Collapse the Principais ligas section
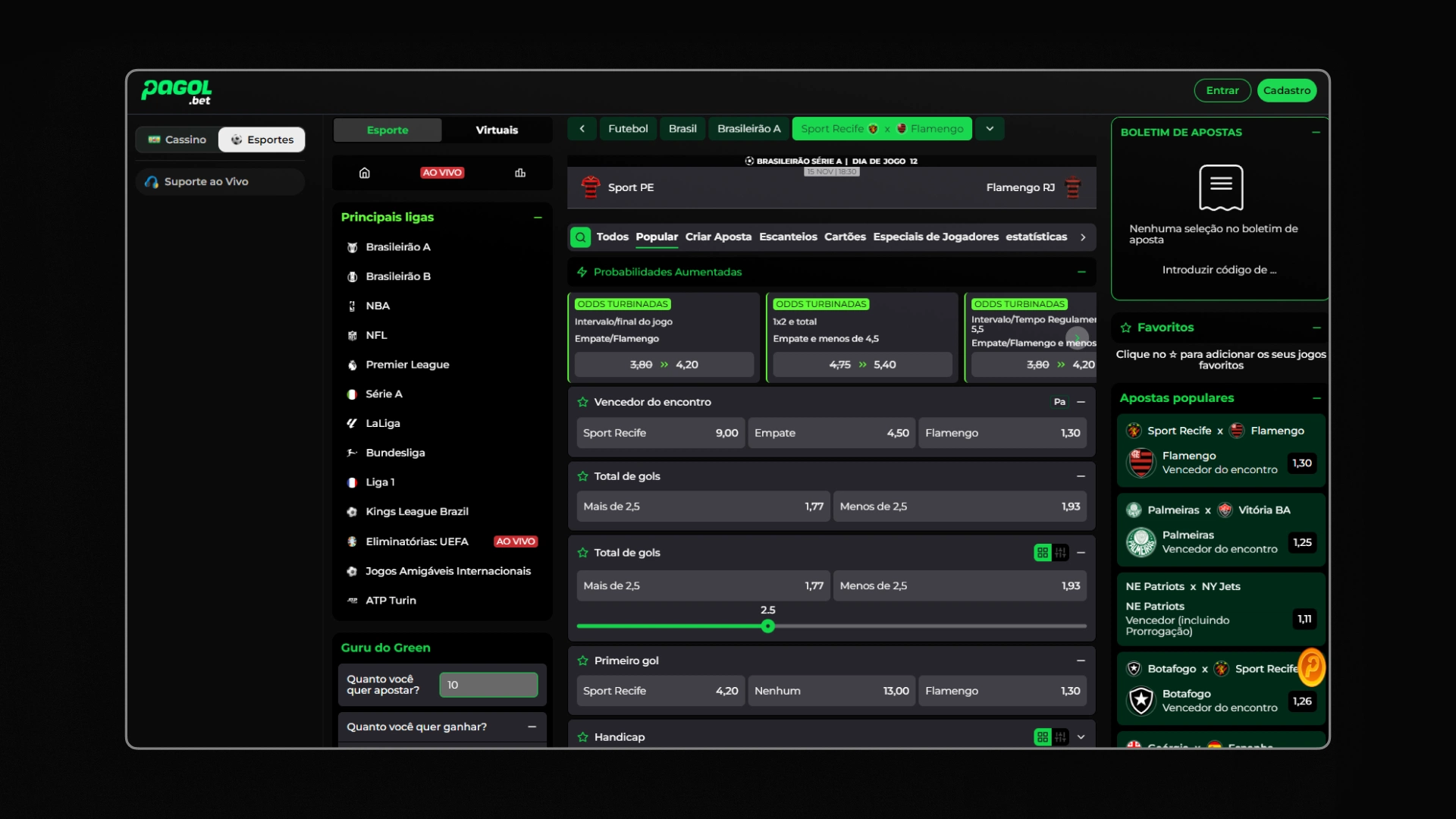Viewport: 1456px width, 819px height. coord(538,218)
